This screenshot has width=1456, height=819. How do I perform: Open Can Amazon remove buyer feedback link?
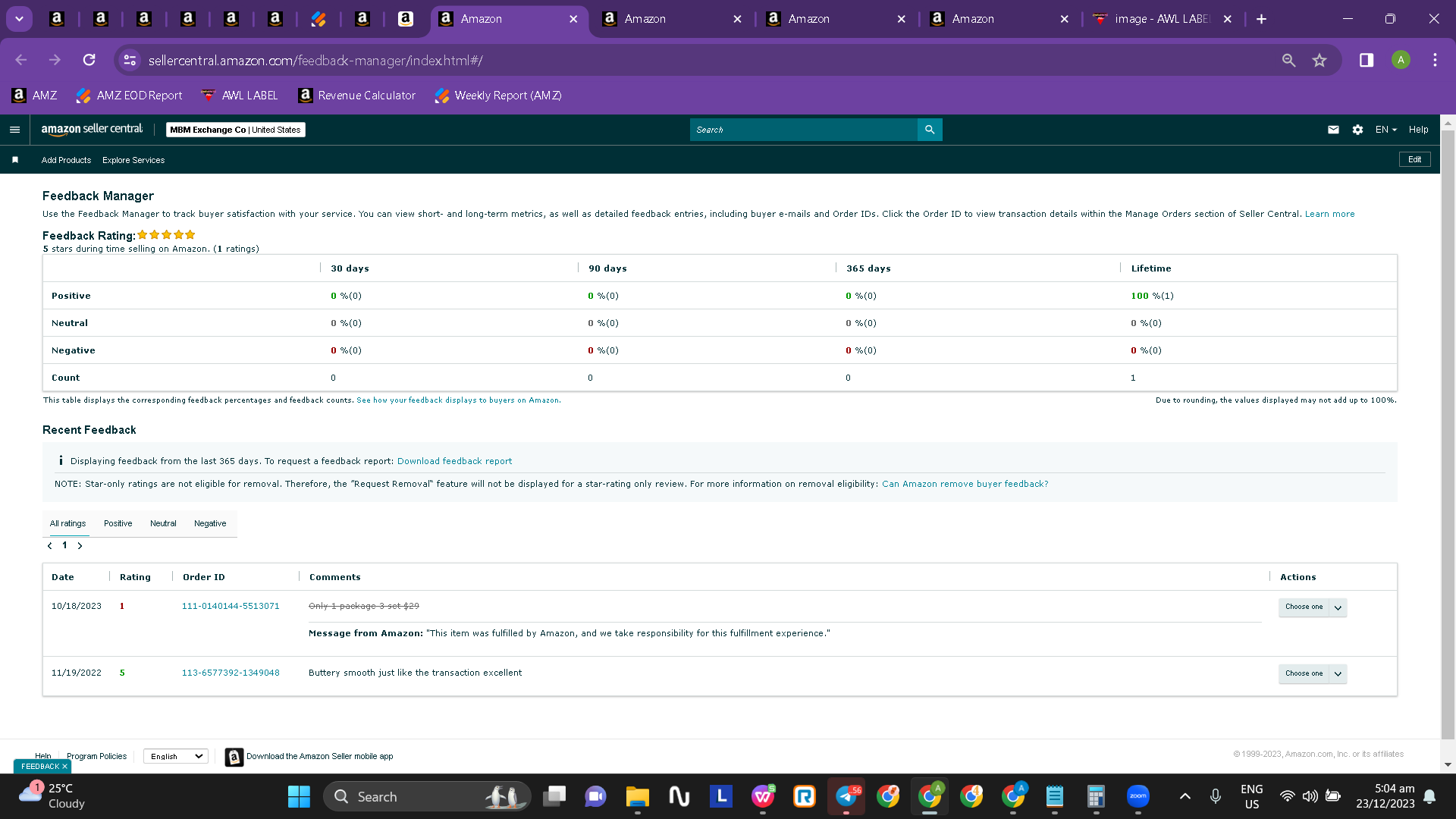tap(965, 484)
